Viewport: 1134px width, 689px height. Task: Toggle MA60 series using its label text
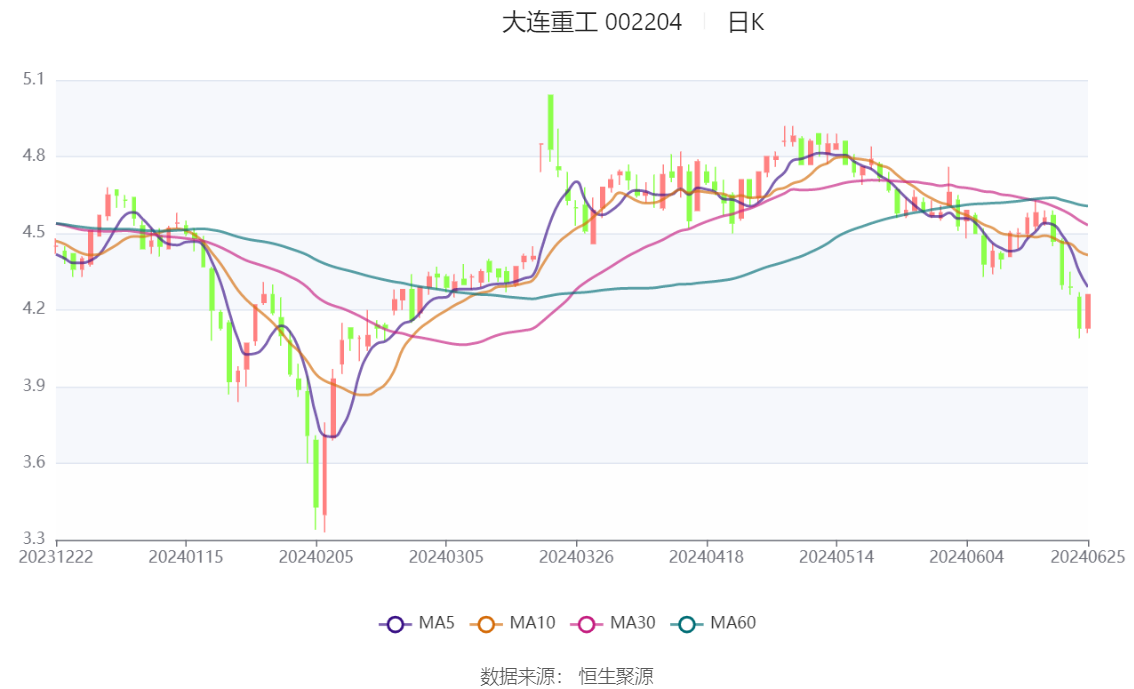click(x=733, y=623)
